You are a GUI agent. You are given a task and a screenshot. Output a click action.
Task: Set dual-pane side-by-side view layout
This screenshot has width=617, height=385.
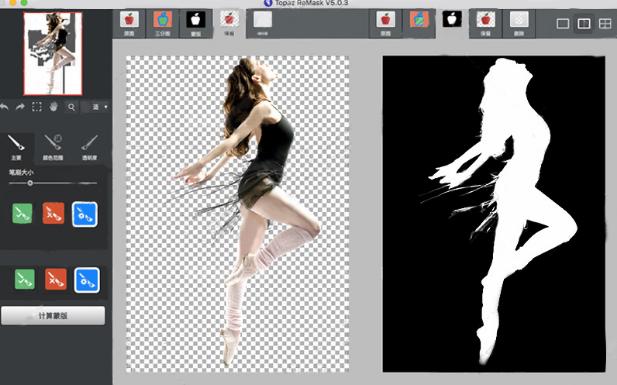coord(584,24)
